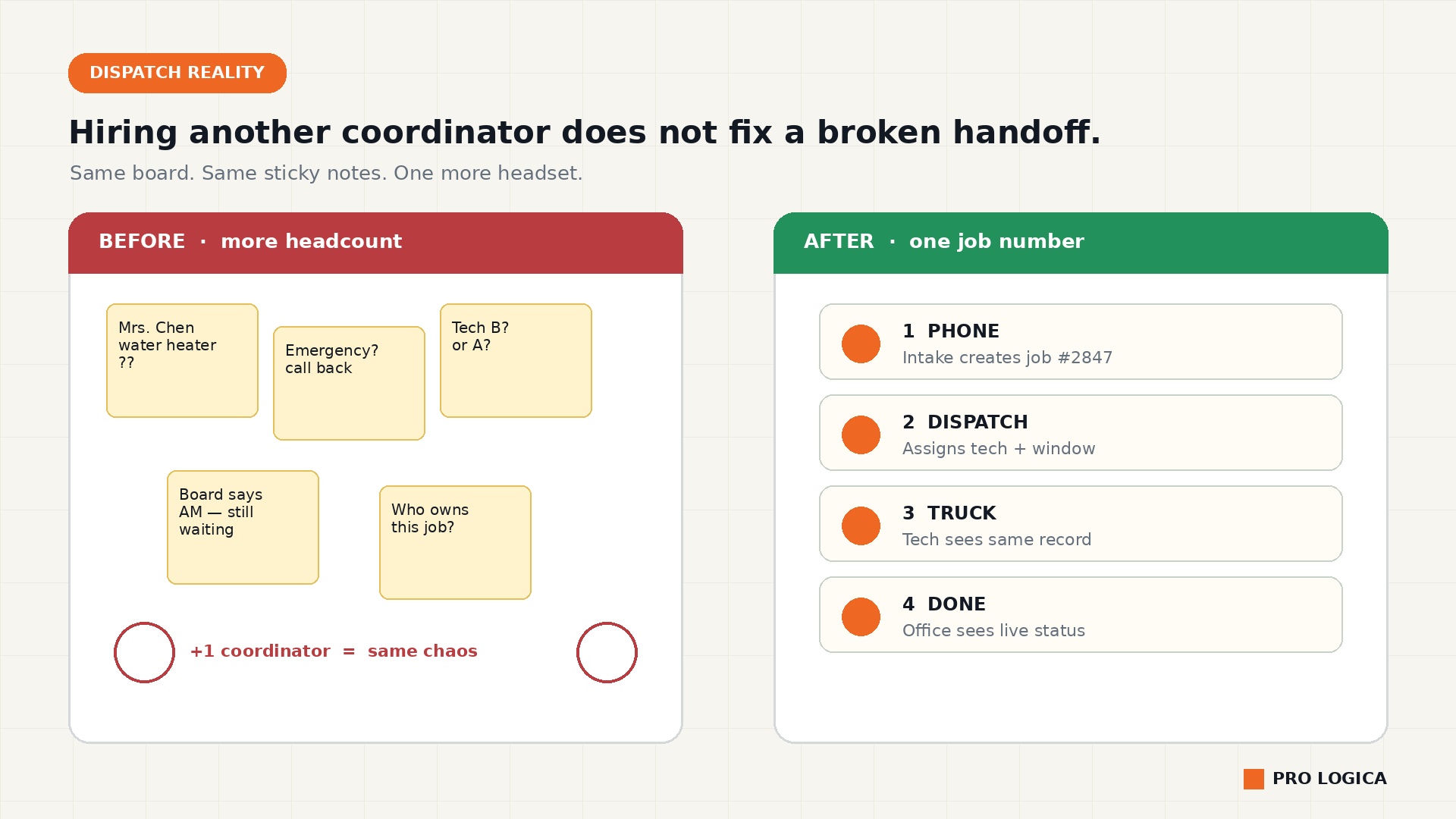Screen dimensions: 1456x819
Task: Open the Mrs. Chen water heater sticky note
Action: pyautogui.click(x=182, y=360)
